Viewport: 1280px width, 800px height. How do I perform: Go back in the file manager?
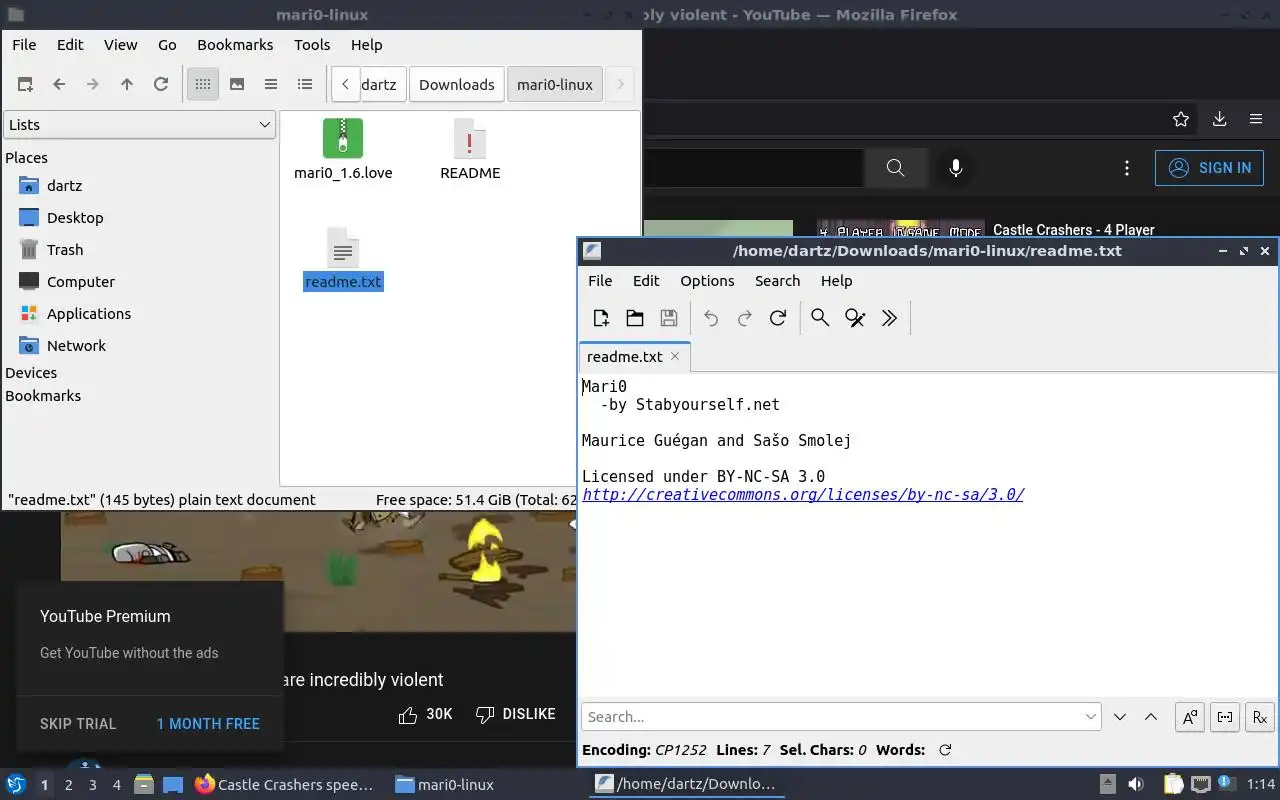[59, 84]
